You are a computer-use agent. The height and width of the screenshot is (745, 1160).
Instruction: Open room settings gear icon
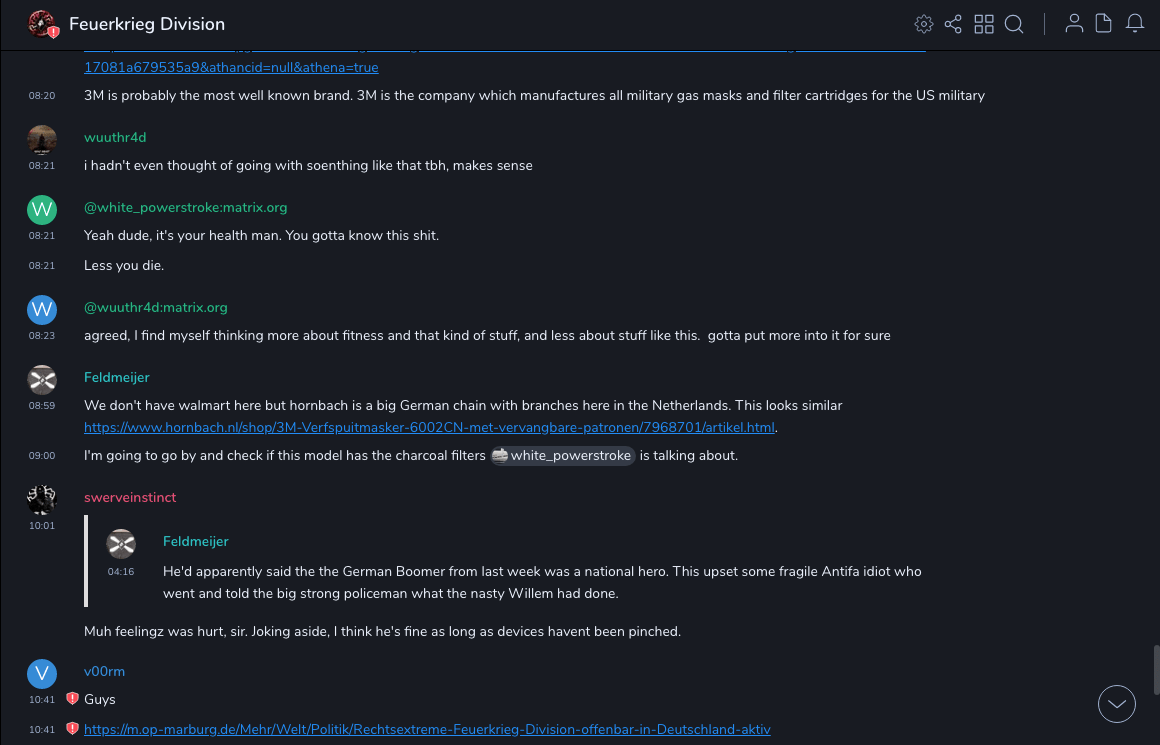click(924, 24)
